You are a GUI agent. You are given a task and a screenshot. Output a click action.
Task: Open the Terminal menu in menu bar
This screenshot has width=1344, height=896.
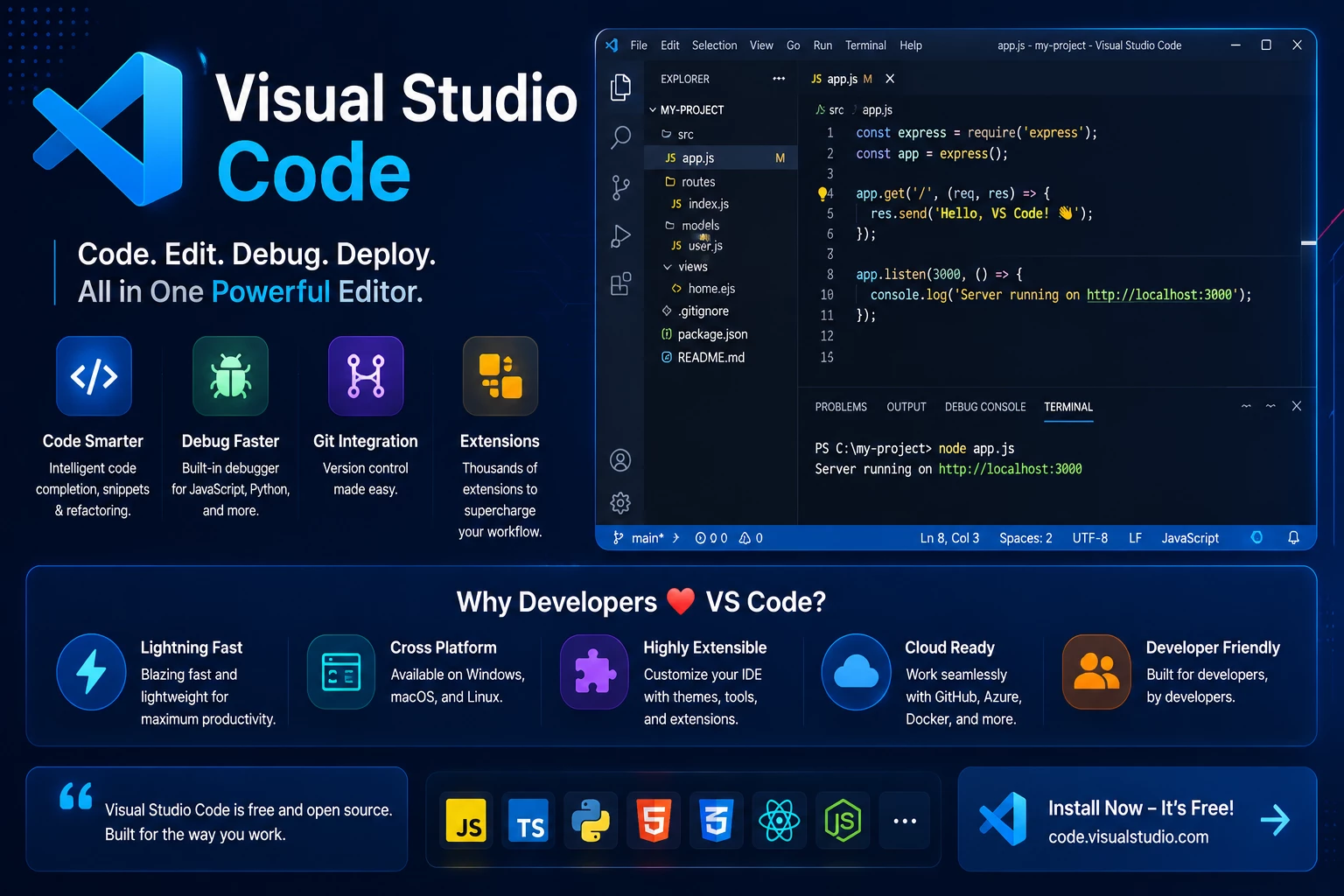coord(865,45)
